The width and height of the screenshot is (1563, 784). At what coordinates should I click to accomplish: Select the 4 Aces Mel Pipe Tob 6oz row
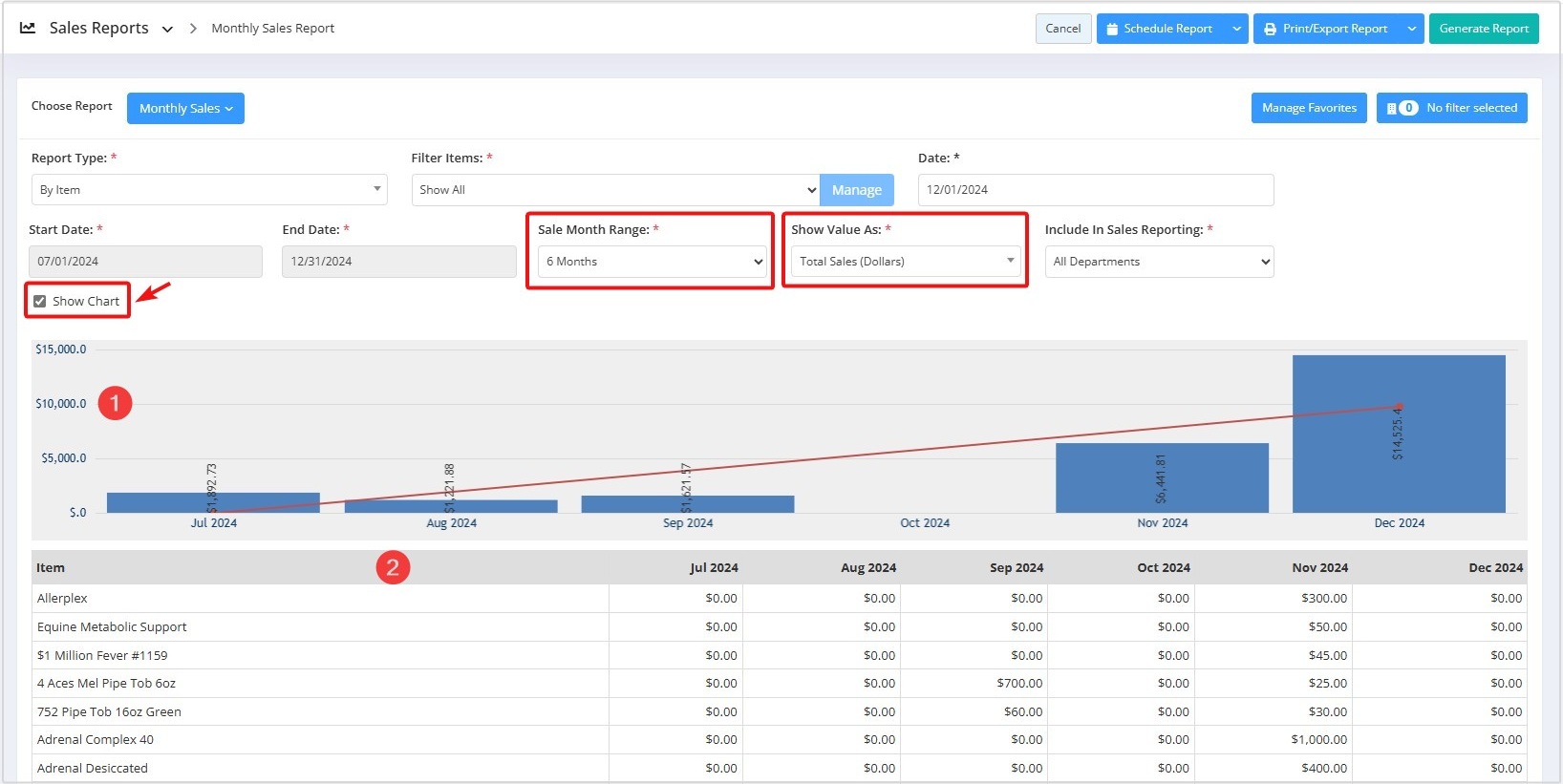tap(780, 684)
